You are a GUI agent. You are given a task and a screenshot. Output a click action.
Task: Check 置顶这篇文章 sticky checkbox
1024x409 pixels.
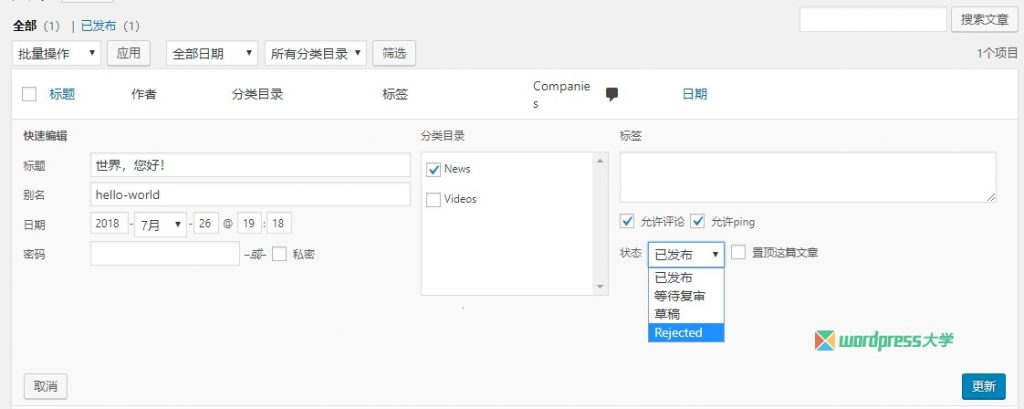(x=738, y=253)
